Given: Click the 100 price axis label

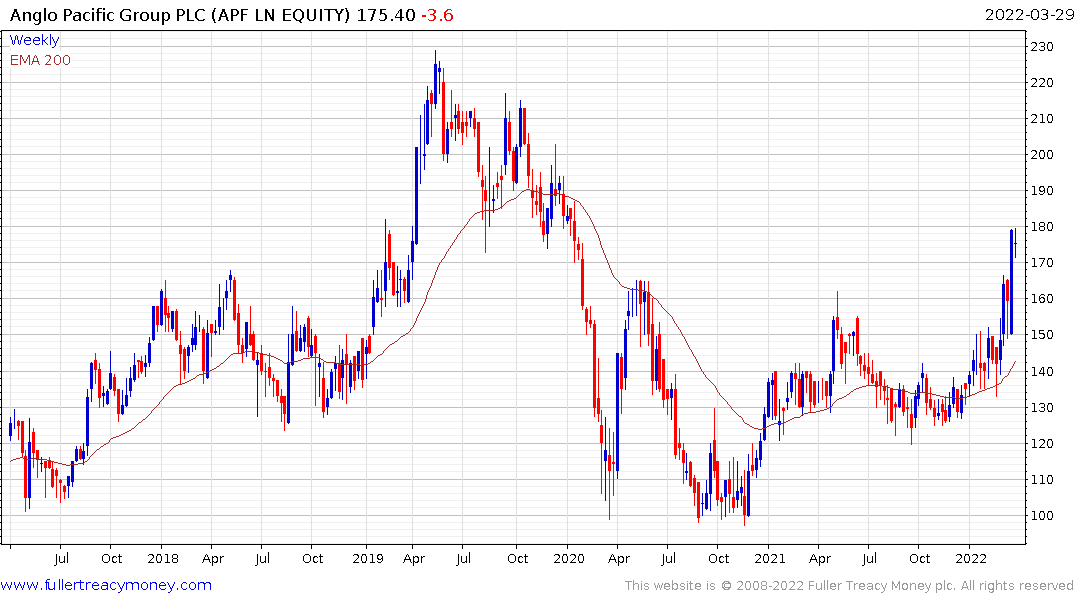Looking at the screenshot, I should tap(1042, 516).
